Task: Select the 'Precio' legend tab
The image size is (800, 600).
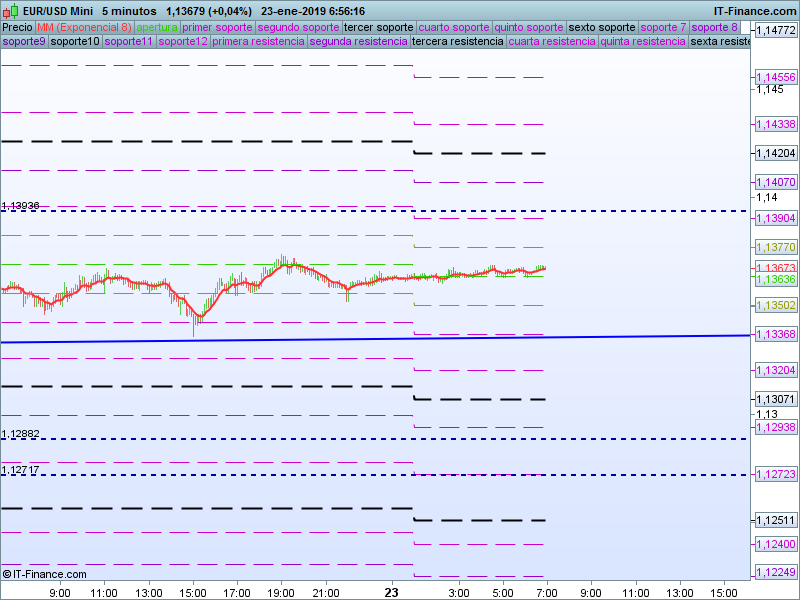Action: click(x=17, y=27)
